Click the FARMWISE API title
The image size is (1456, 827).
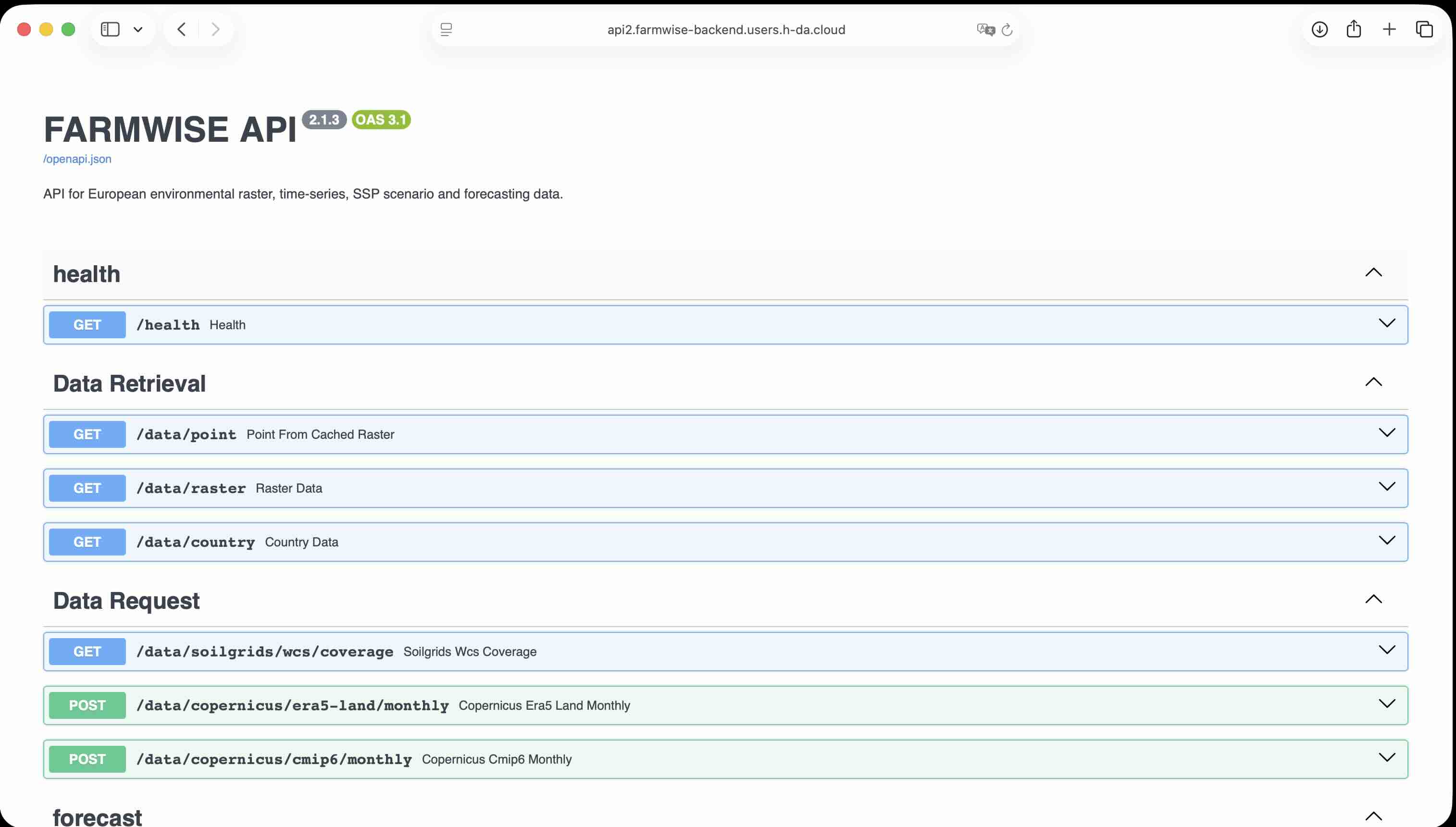tap(171, 129)
